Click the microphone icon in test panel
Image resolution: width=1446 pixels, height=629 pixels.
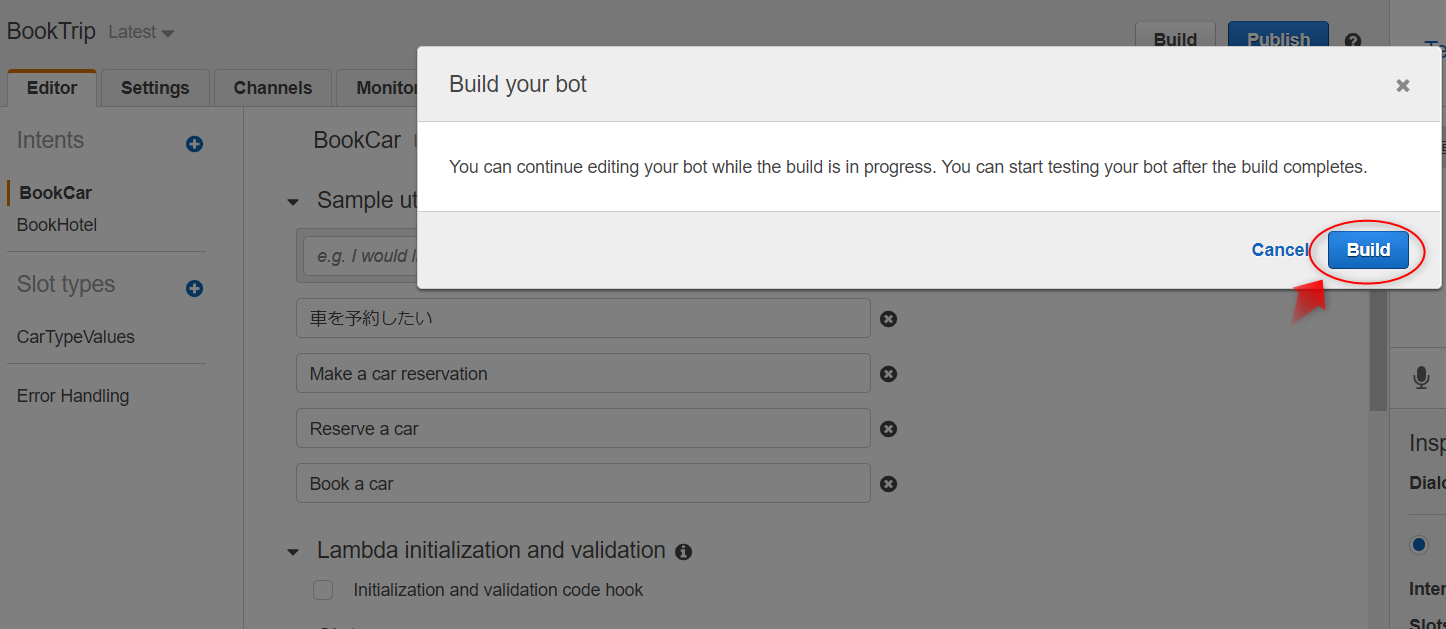coord(1421,377)
